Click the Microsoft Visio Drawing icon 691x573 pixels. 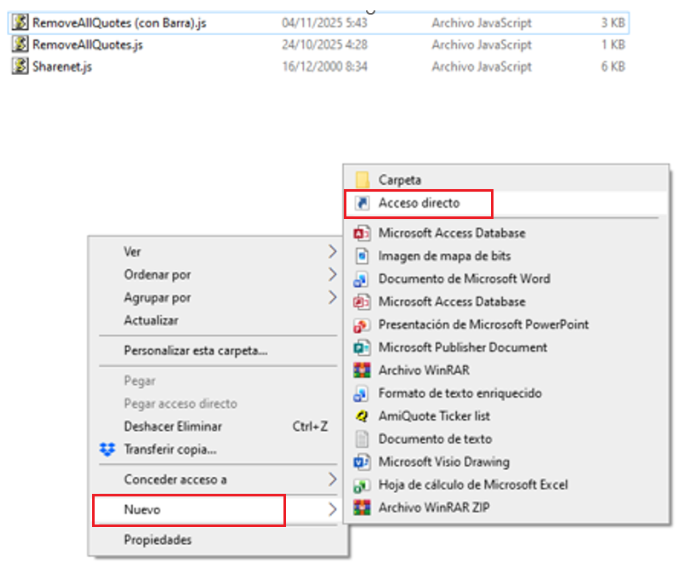[x=362, y=462]
